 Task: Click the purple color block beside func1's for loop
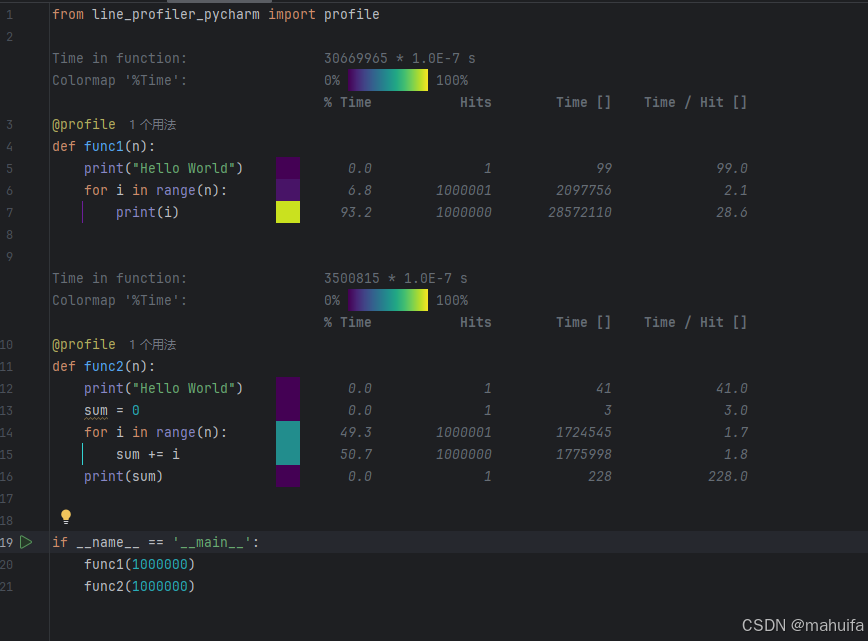click(288, 190)
